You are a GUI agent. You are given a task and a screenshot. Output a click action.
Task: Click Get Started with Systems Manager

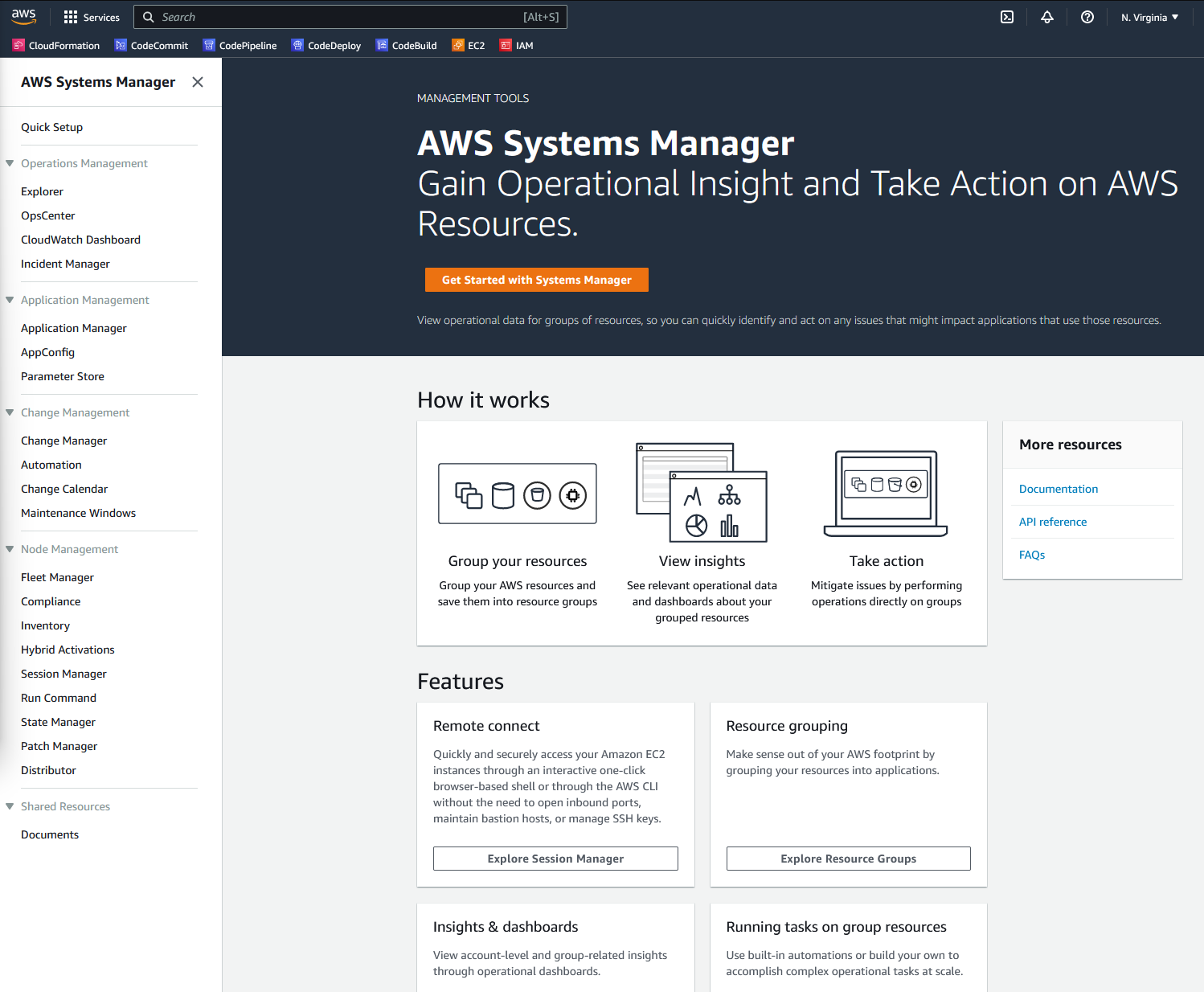pos(537,280)
